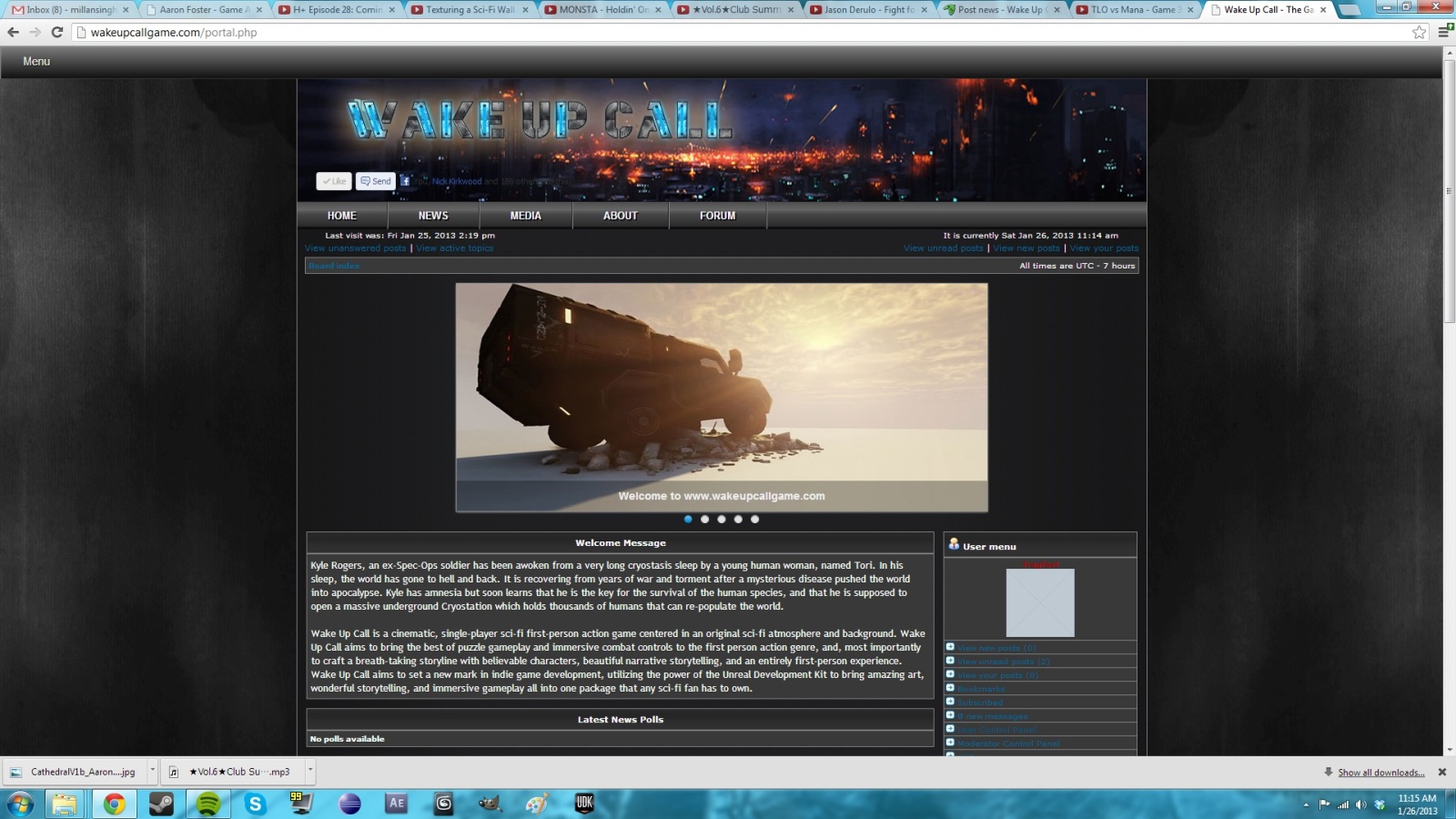The image size is (1456, 819).
Task: Open Moderator Control Panel link
Action: coord(1008,743)
